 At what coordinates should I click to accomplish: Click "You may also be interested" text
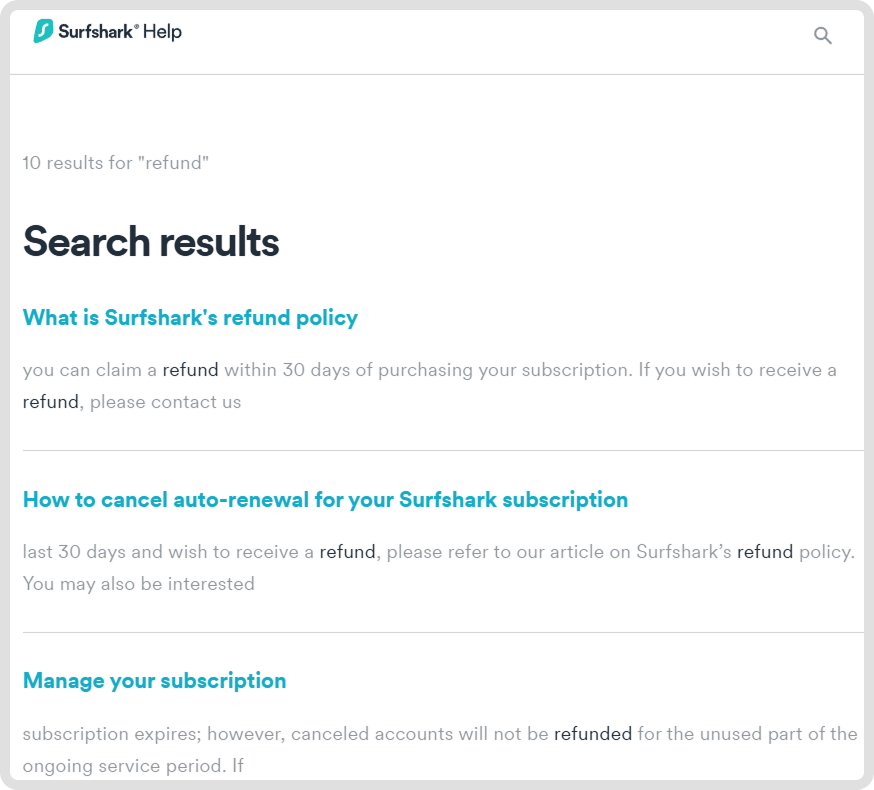coord(138,584)
